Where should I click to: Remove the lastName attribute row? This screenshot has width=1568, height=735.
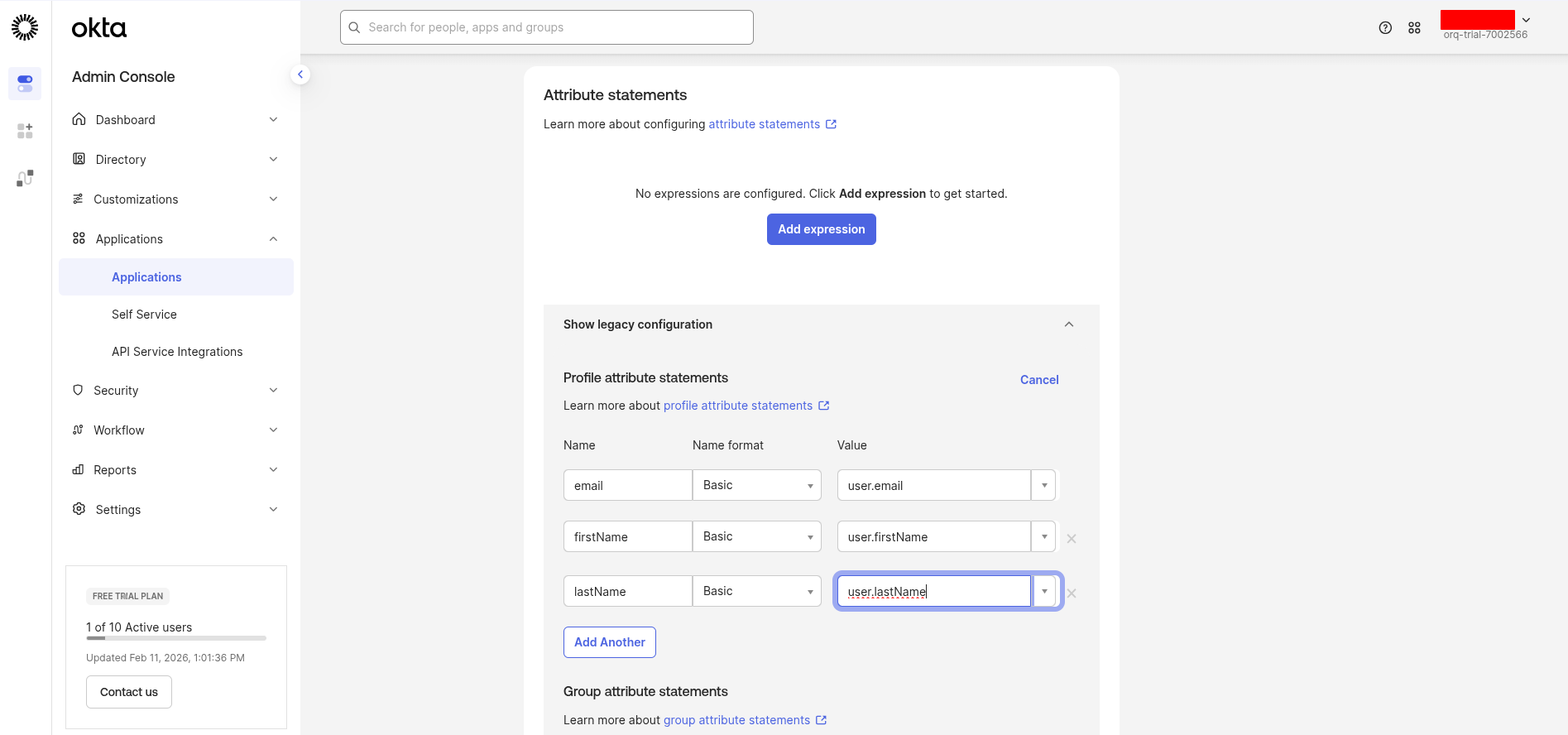[x=1072, y=593]
